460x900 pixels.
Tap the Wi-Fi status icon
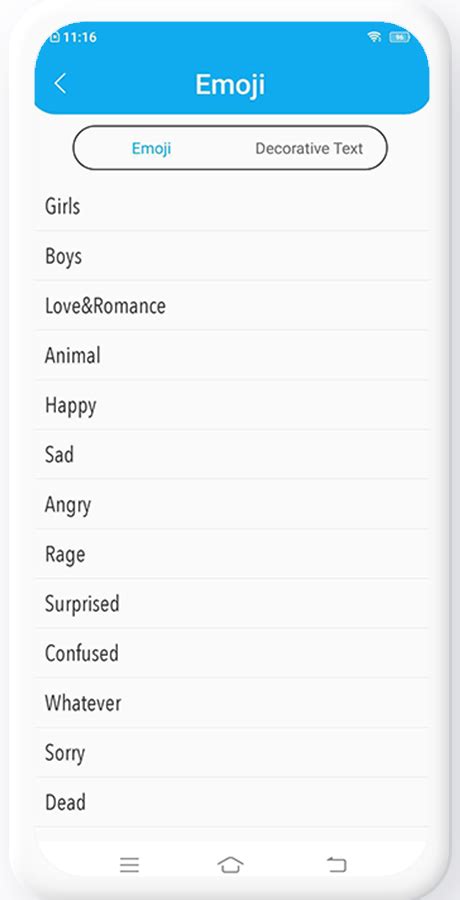click(x=374, y=37)
